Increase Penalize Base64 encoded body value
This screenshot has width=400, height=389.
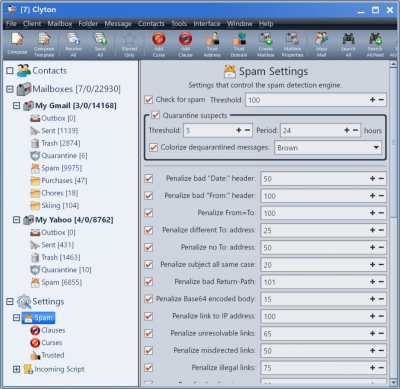372,299
